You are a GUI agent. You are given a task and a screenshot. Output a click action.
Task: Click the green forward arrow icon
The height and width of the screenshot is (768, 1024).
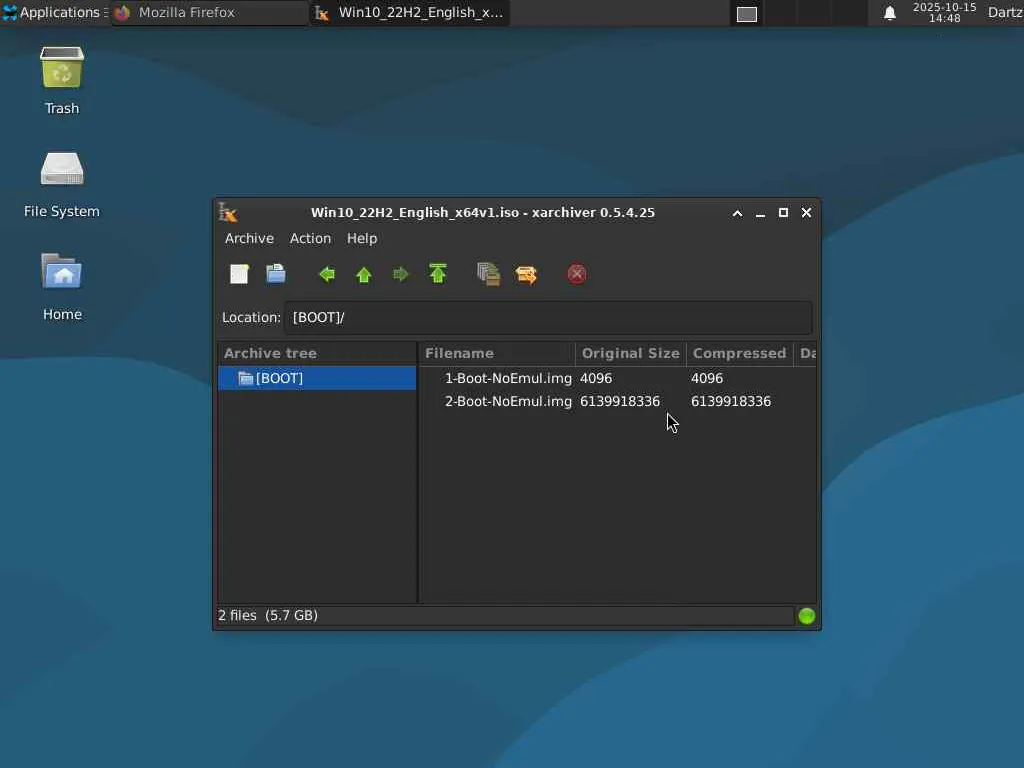pyautogui.click(x=400, y=274)
